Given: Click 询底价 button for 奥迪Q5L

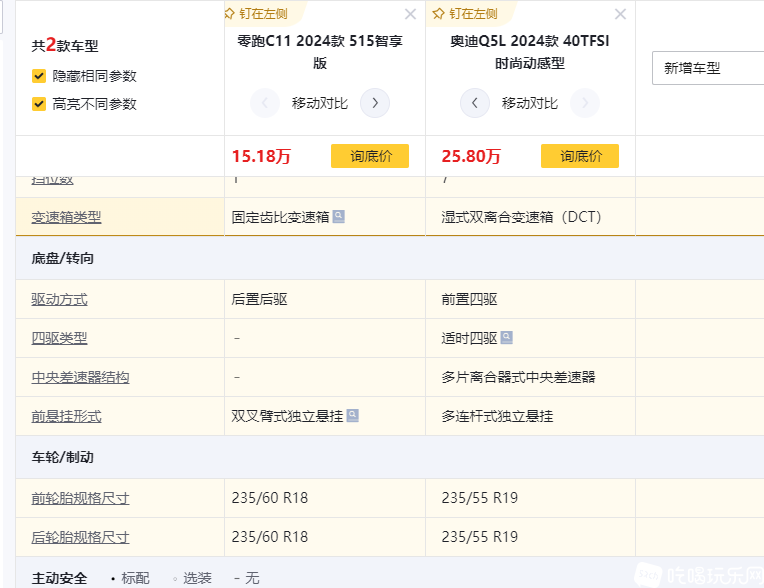Looking at the screenshot, I should point(580,156).
